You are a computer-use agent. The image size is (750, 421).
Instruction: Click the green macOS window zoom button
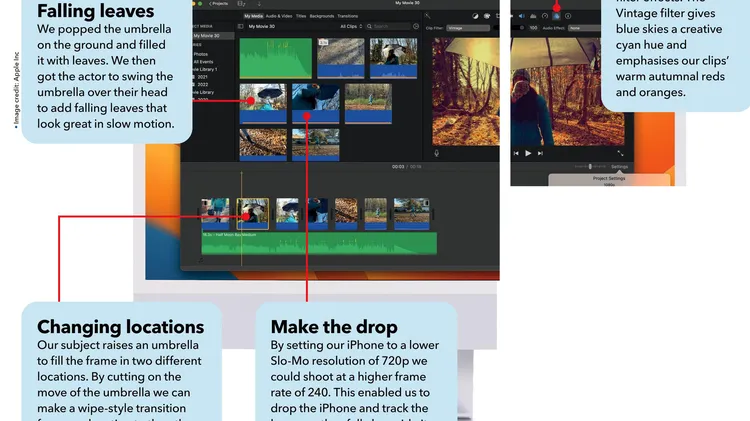[200, 3]
